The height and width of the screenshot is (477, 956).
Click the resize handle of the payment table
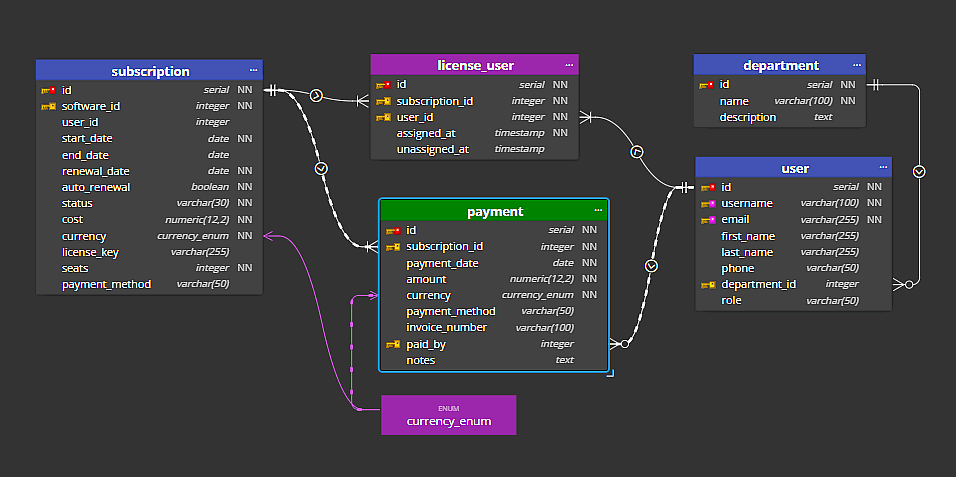point(610,373)
